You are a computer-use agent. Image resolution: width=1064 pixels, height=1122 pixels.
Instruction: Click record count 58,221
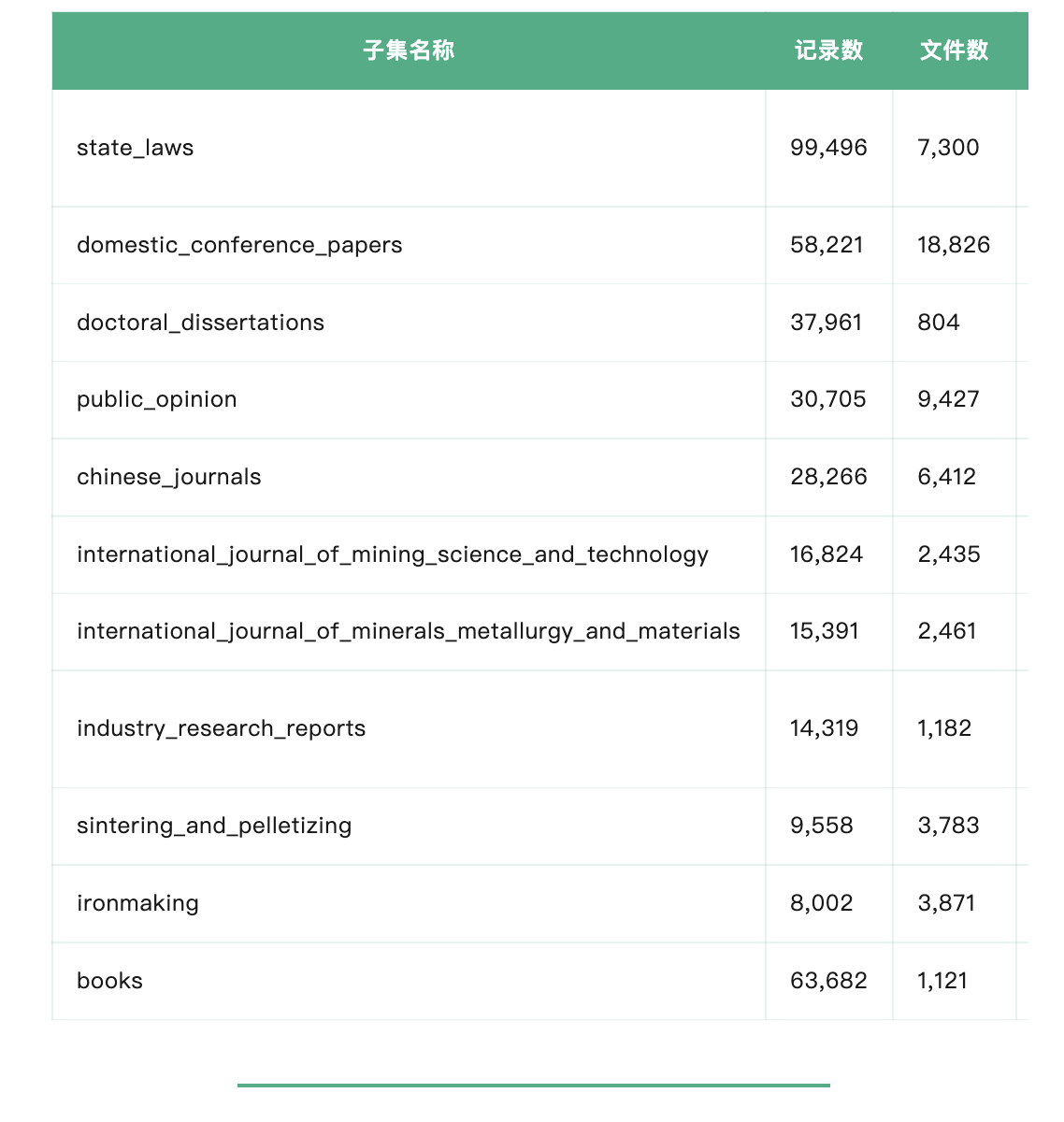tap(827, 245)
